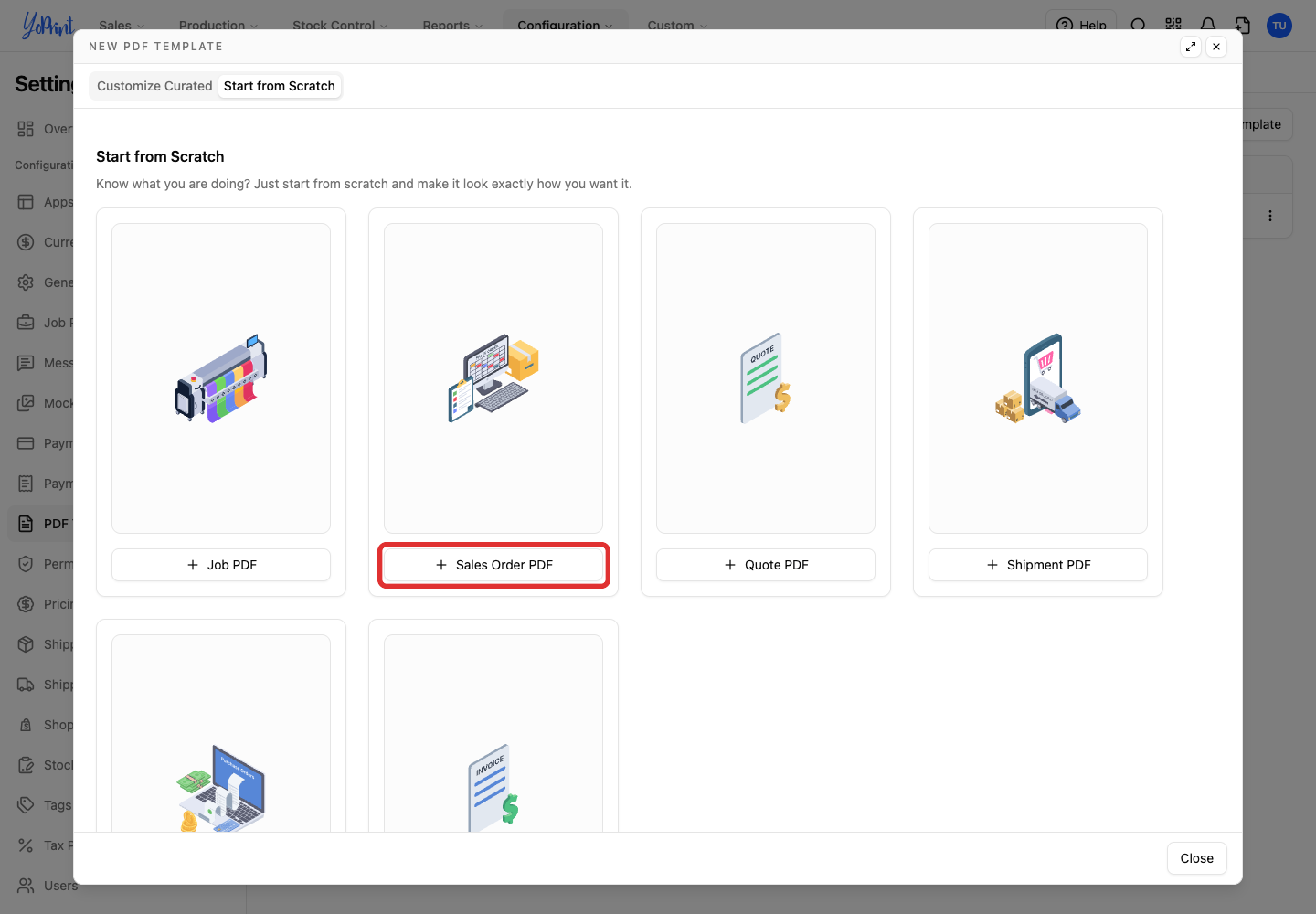Image resolution: width=1316 pixels, height=914 pixels.
Task: Open the Help button
Action: 1081,26
